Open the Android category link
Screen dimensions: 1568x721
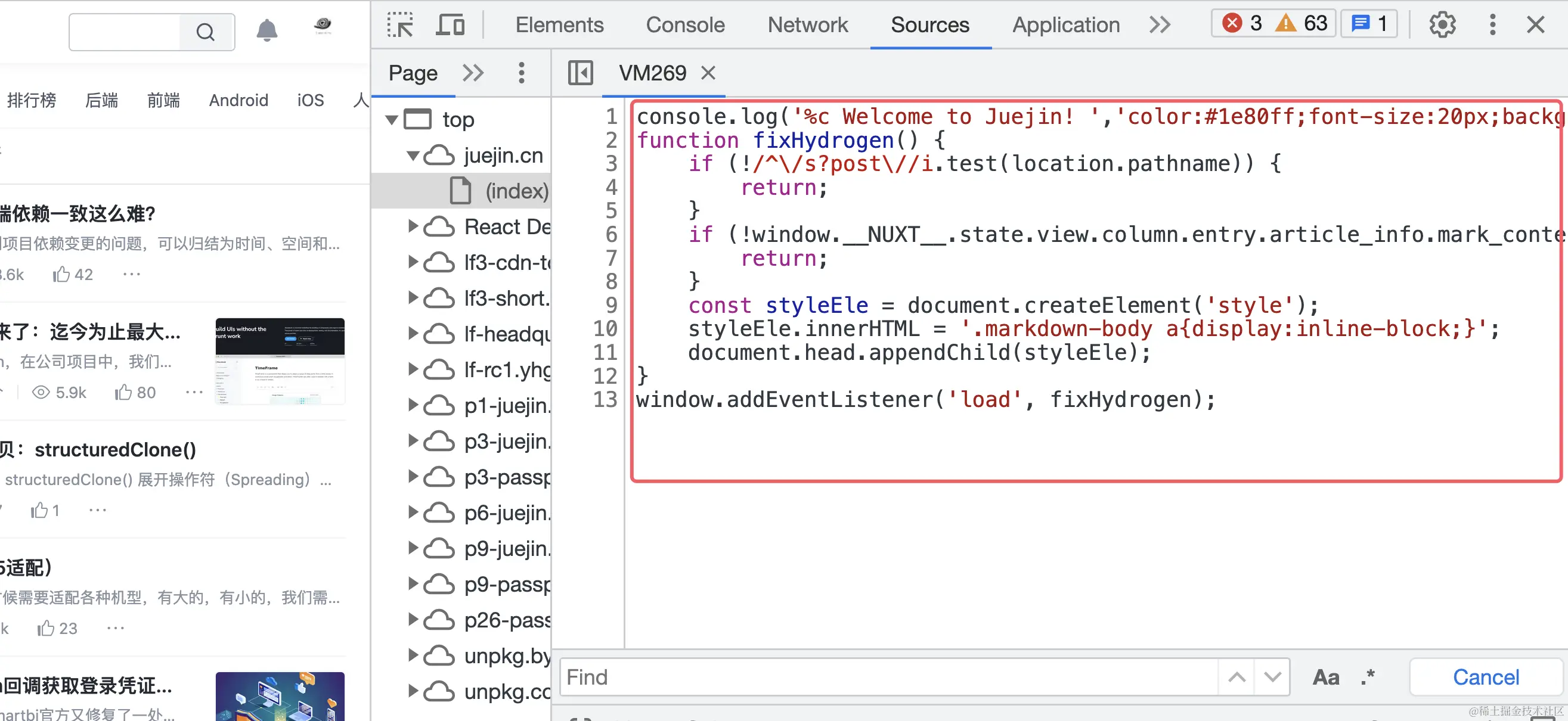click(x=238, y=100)
